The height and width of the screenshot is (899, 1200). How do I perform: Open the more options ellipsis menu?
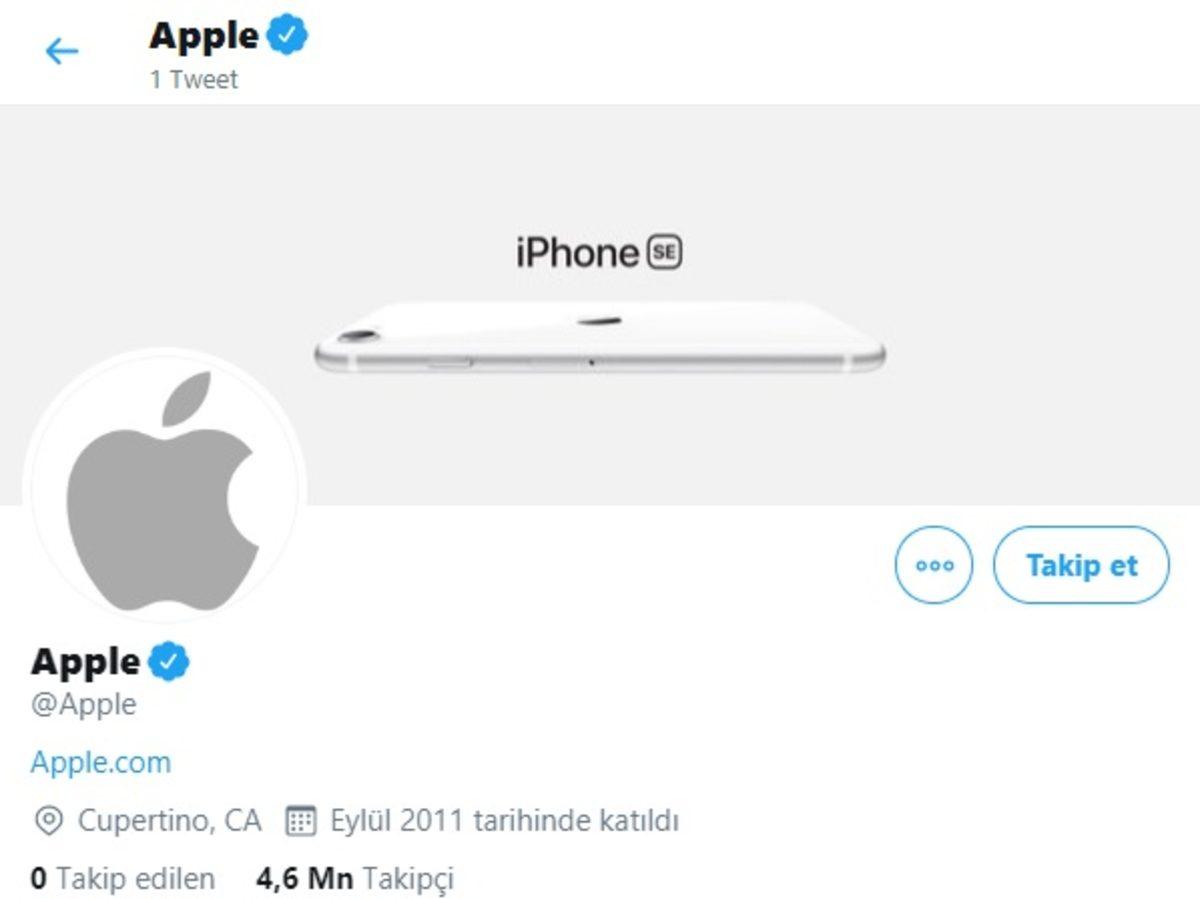click(x=934, y=565)
